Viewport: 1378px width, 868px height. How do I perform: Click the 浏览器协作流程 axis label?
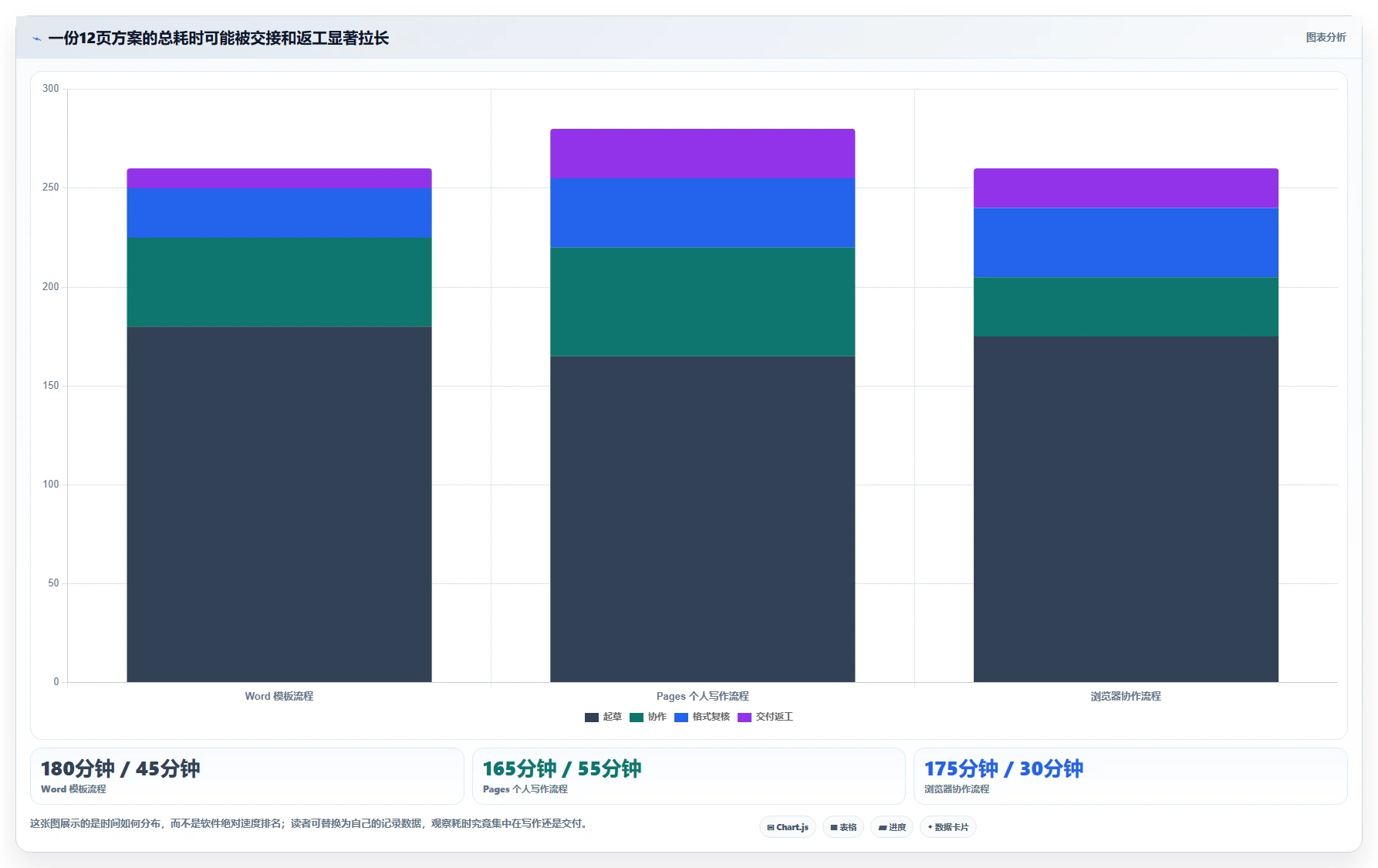pyautogui.click(x=1126, y=696)
